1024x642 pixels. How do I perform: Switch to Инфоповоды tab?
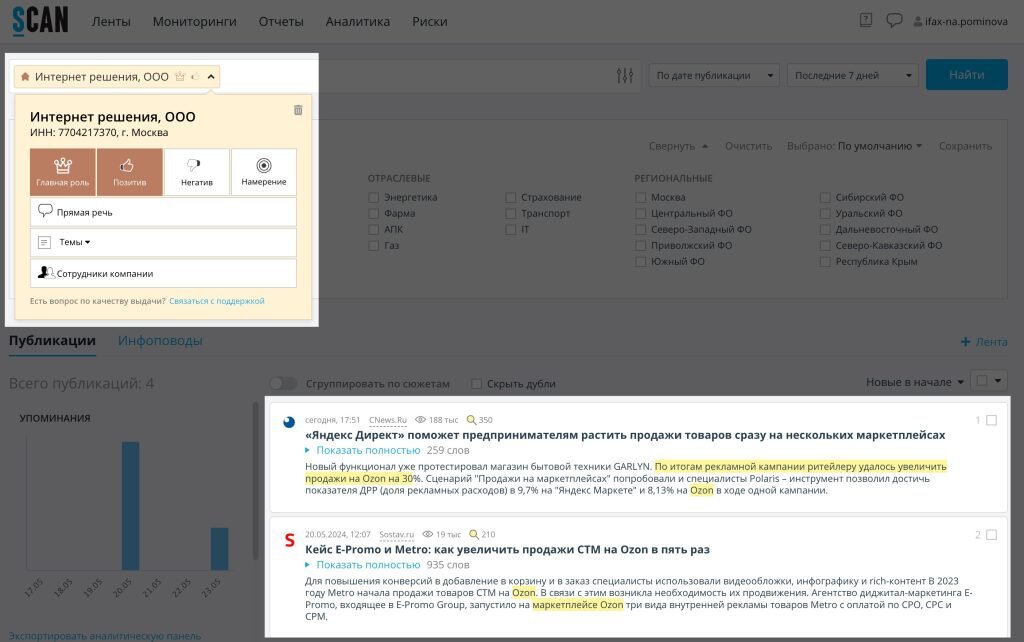coord(160,340)
